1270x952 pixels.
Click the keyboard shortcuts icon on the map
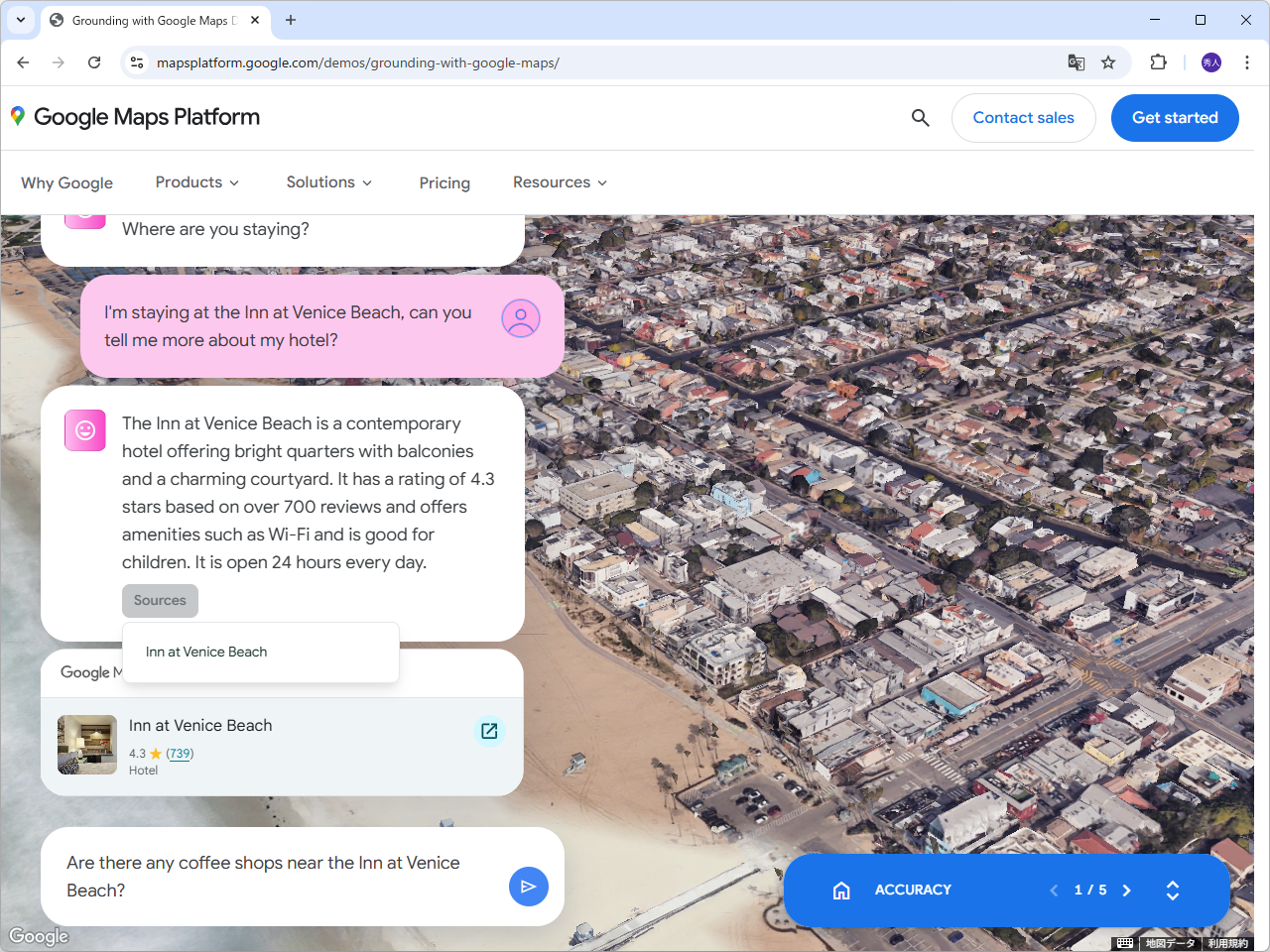(1124, 943)
